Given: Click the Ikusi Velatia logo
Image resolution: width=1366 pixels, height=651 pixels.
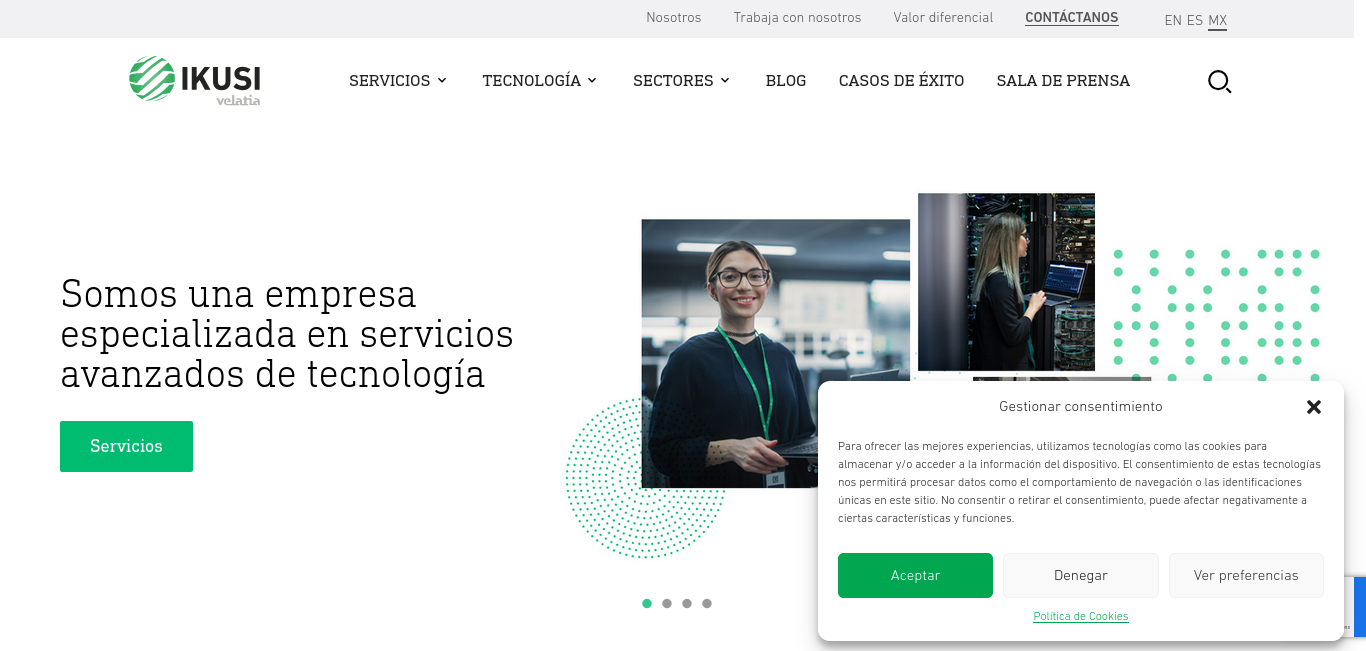Looking at the screenshot, I should coord(195,80).
